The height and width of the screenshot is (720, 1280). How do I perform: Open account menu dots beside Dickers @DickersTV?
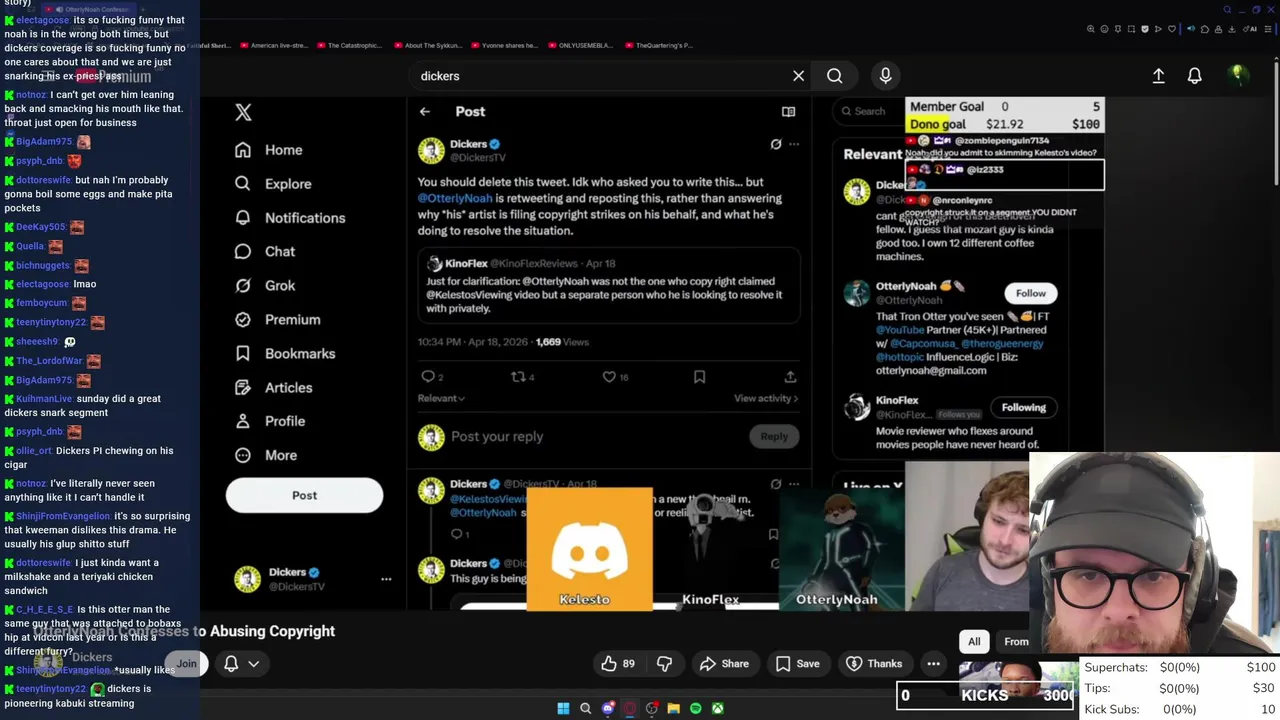tap(386, 579)
